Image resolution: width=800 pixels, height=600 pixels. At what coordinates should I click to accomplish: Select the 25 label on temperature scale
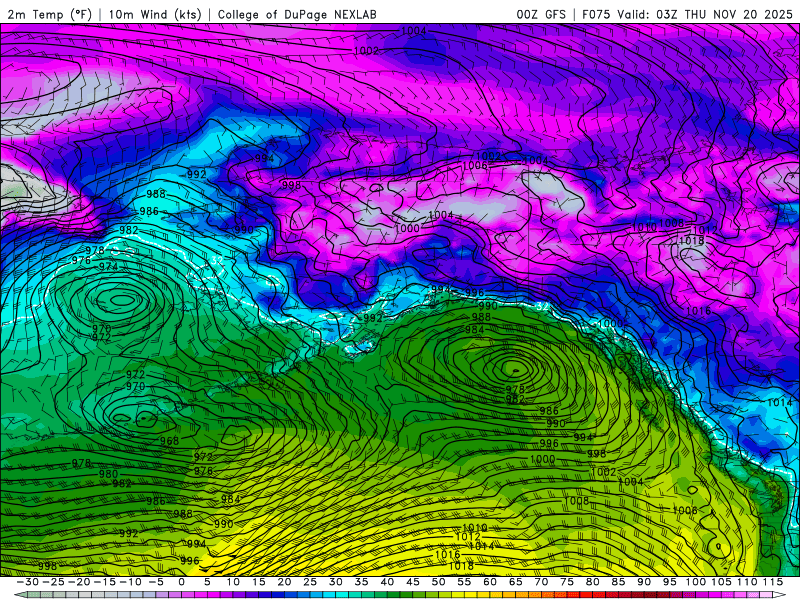(x=310, y=582)
